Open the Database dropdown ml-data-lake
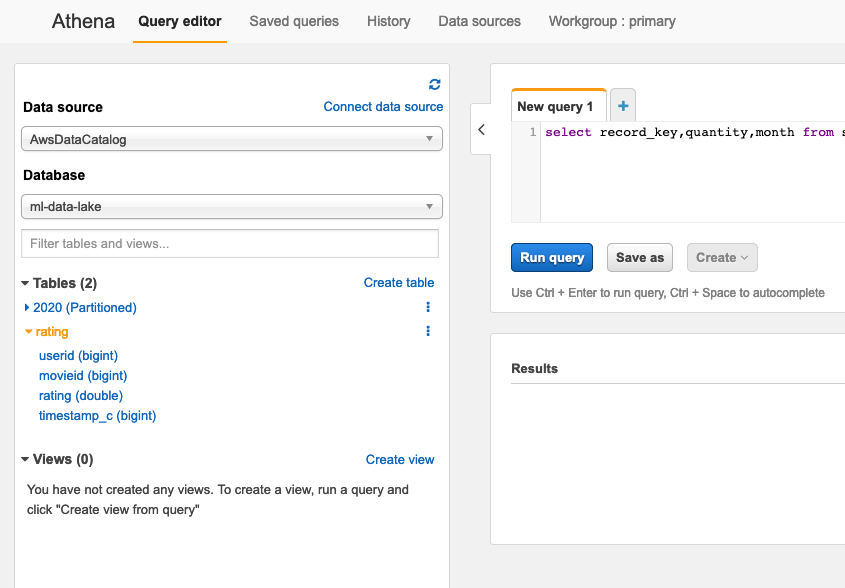Viewport: 845px width, 588px height. tap(231, 207)
